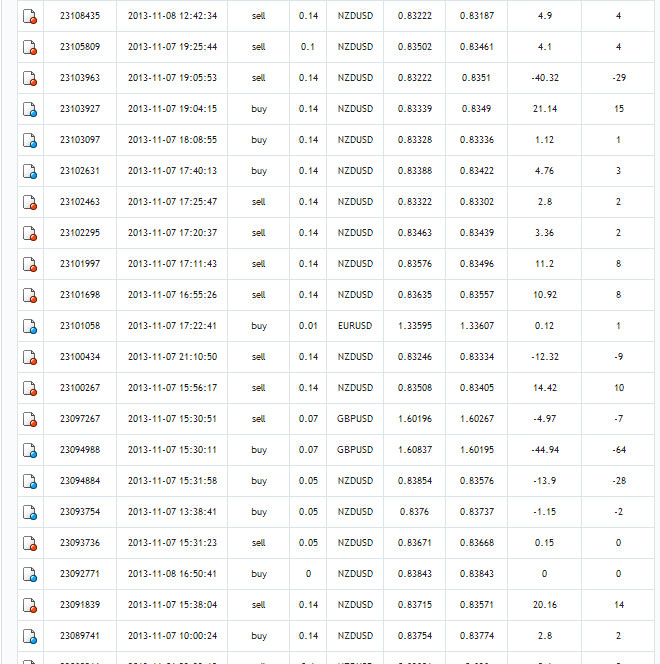Click close price 1.33607
The height and width of the screenshot is (664, 660).
tap(477, 326)
